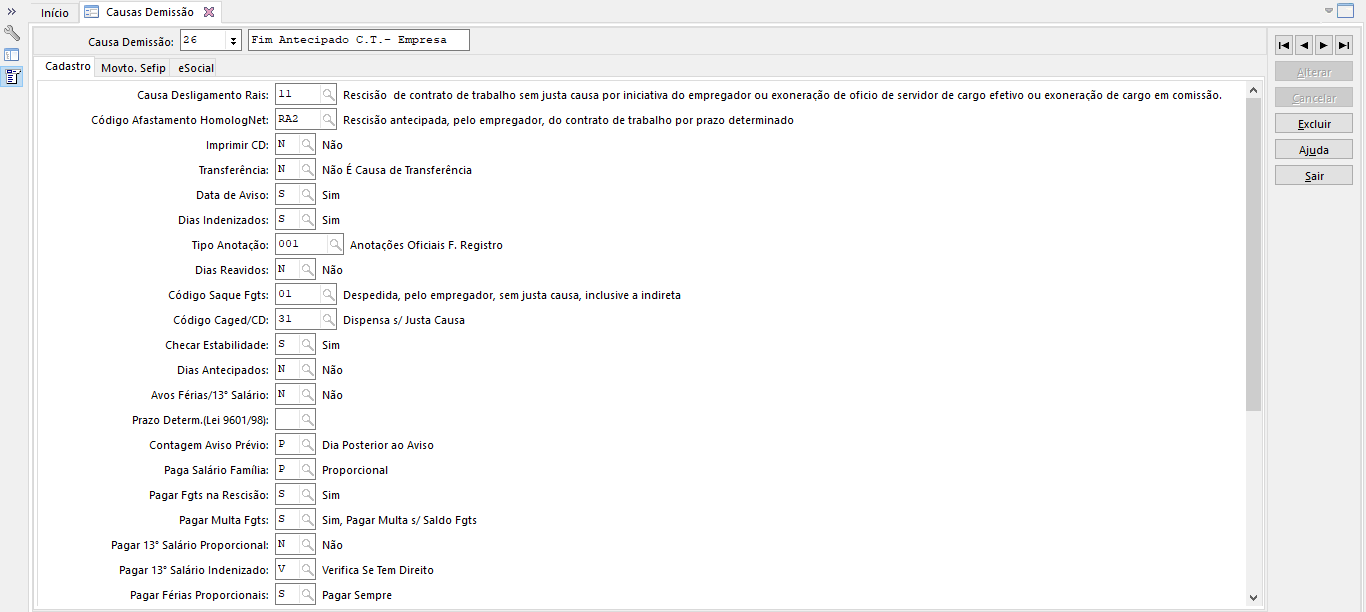Open lookup for Pagar Multa Fgts
1366x612 pixels.
[307, 520]
